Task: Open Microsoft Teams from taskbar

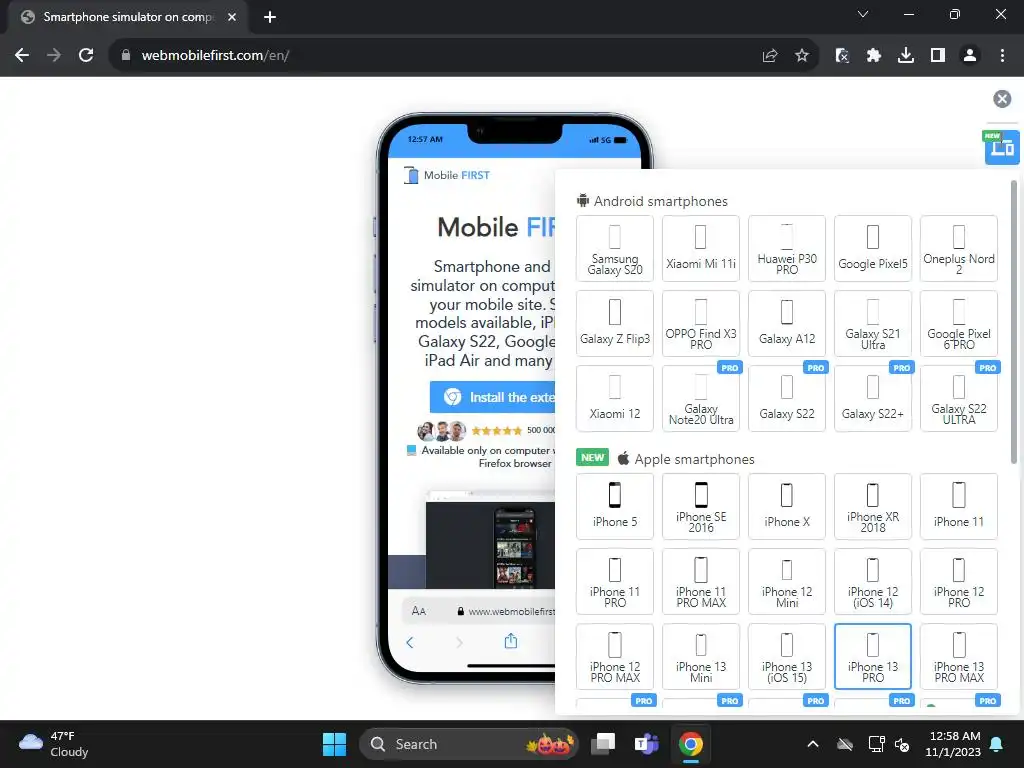Action: click(647, 744)
